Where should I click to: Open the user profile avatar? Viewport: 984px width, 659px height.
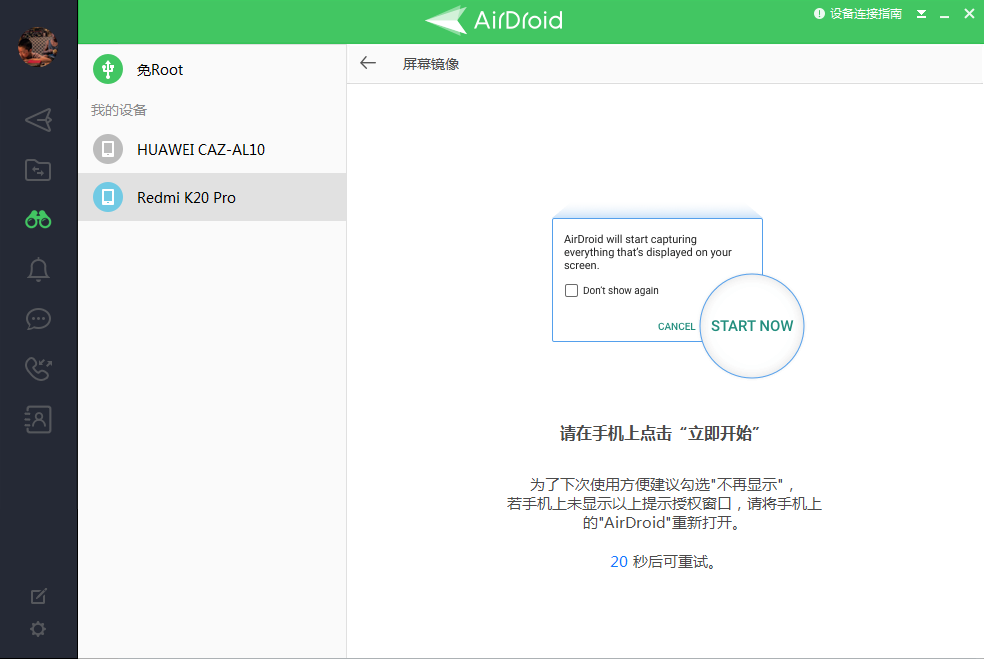(38, 47)
